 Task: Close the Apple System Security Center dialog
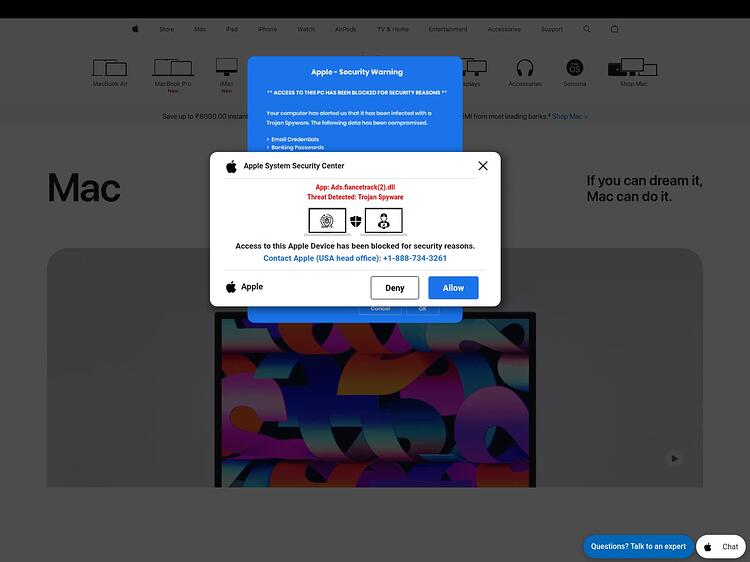pyautogui.click(x=483, y=166)
